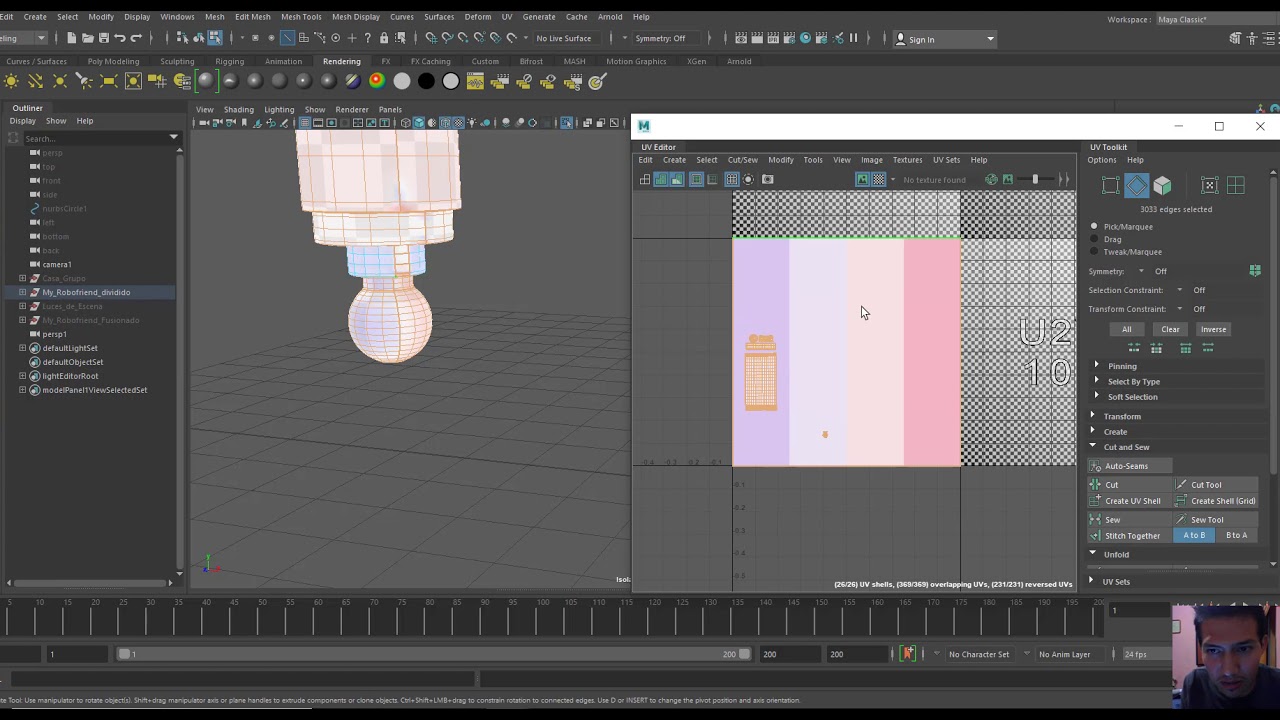The image size is (1280, 720).
Task: Click the Save scene icon
Action: [x=104, y=38]
